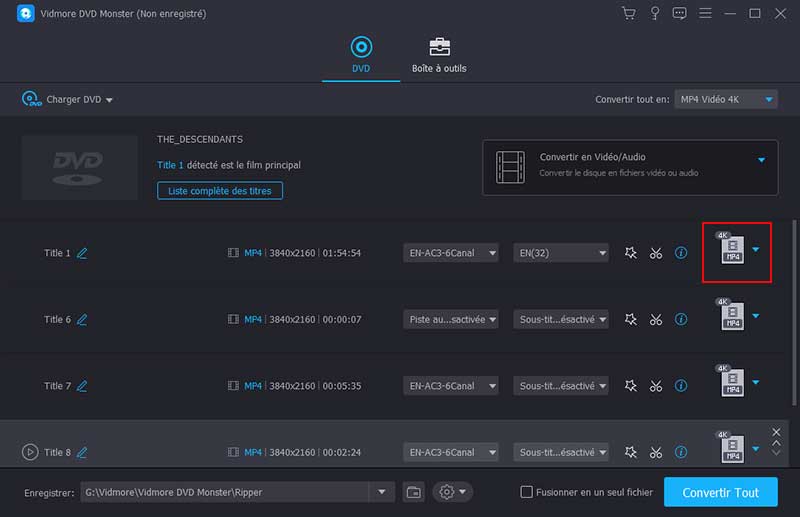Click the DVD disc thumbnail

pyautogui.click(x=80, y=167)
